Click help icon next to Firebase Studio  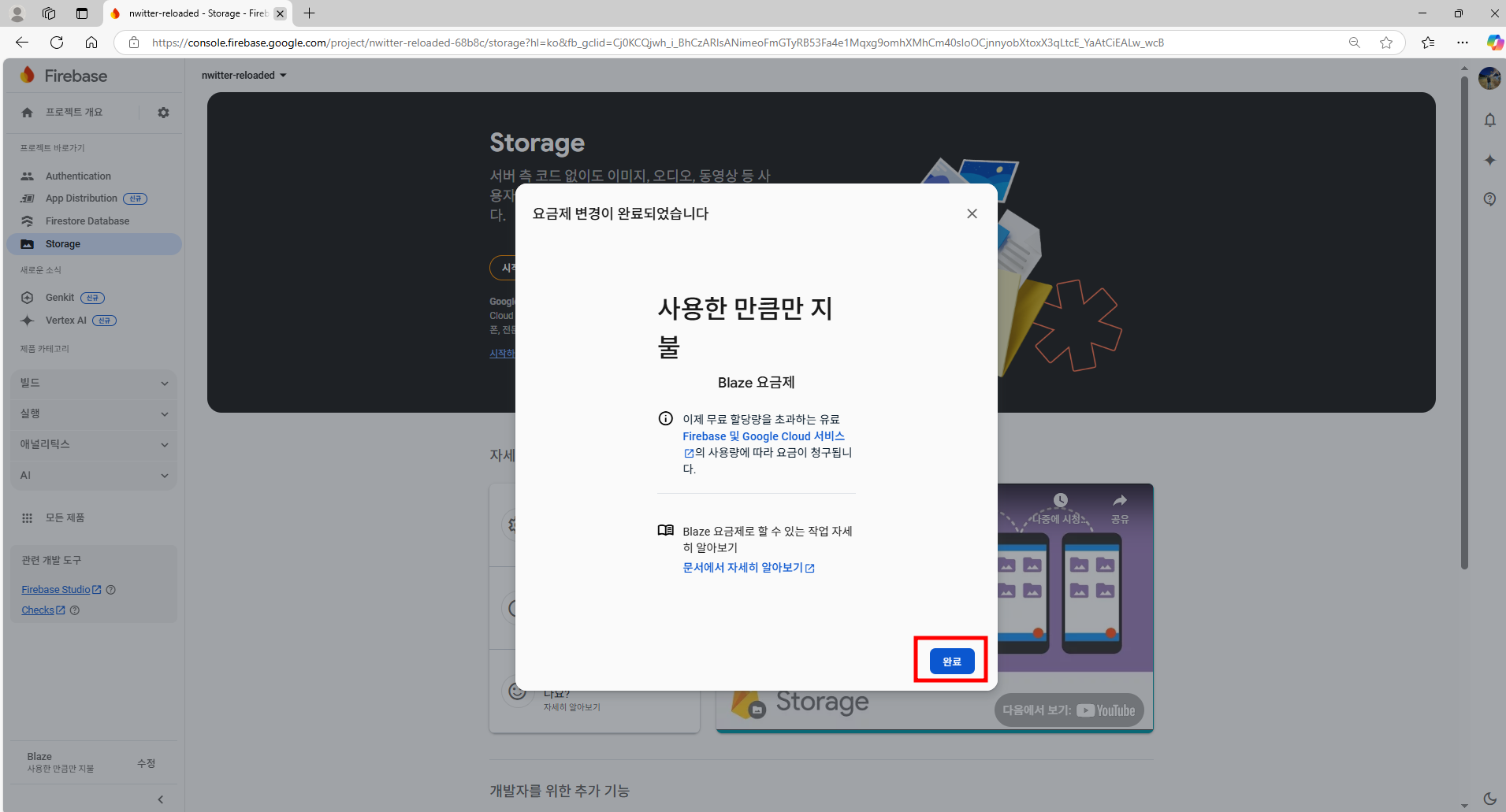[x=111, y=590]
